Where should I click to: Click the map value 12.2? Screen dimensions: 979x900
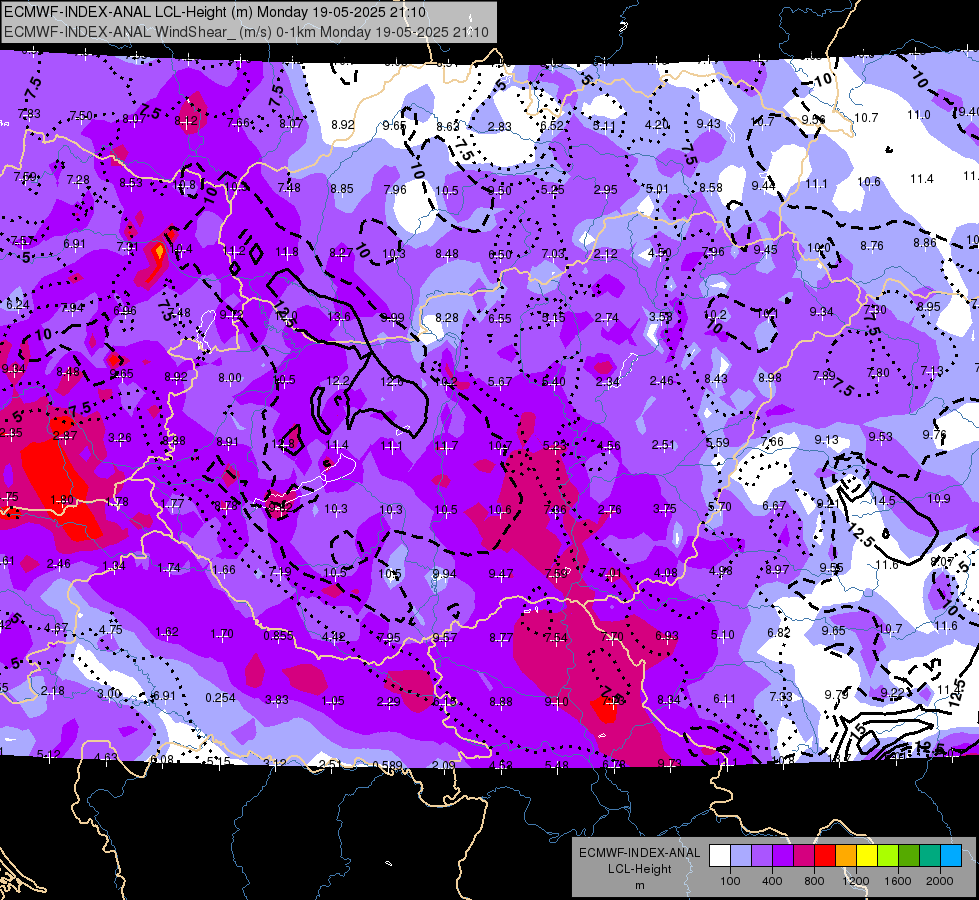pos(338,381)
